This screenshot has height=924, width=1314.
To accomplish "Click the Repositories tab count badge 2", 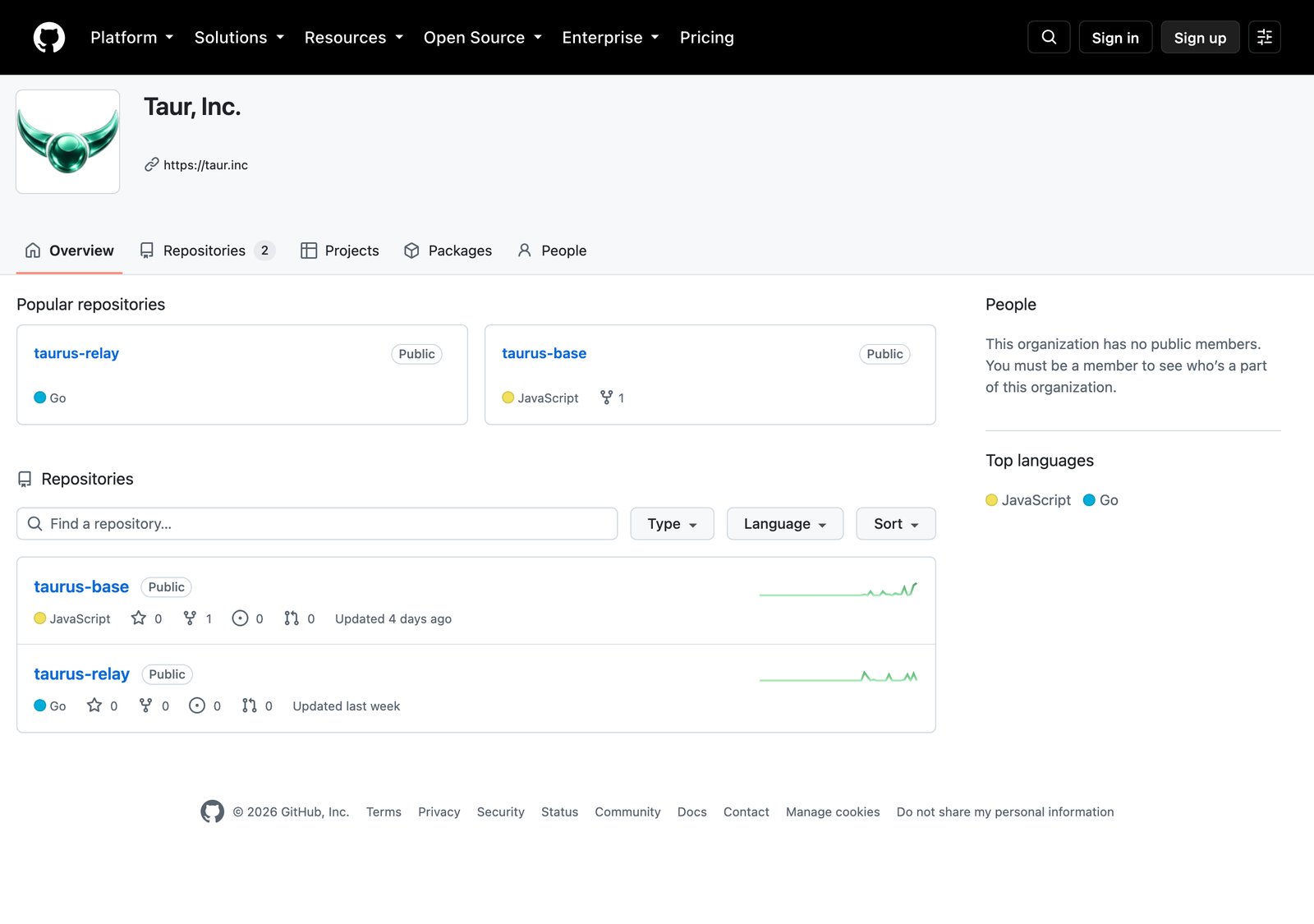I will tap(264, 251).
